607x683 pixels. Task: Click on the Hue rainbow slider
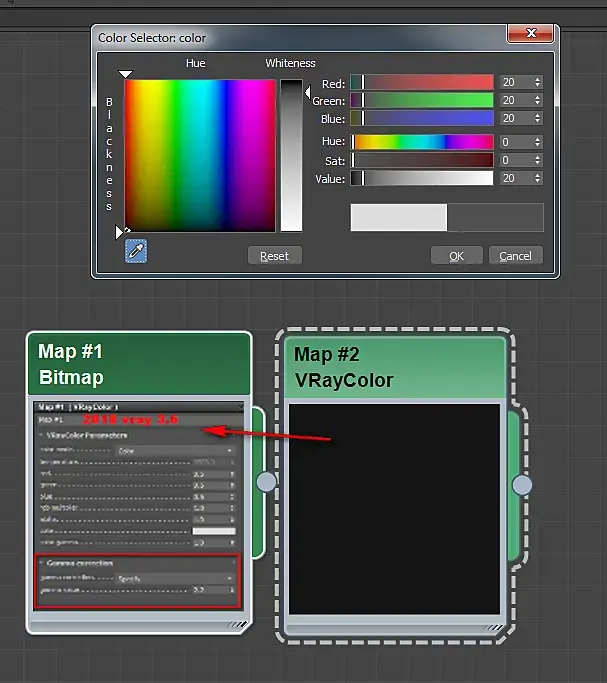pyautogui.click(x=422, y=142)
